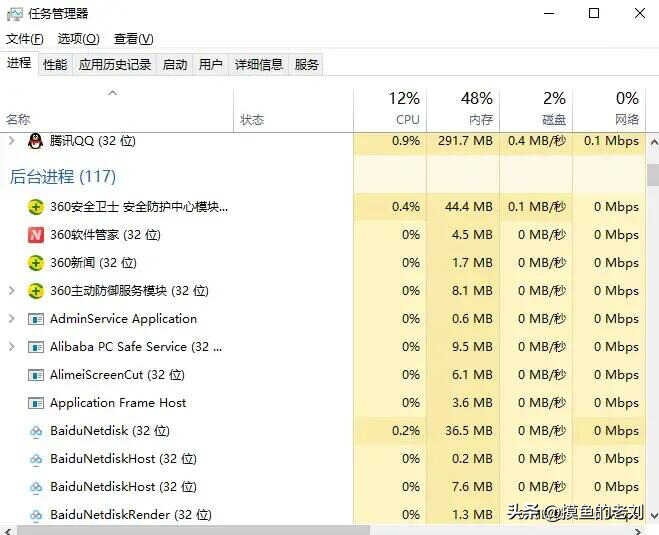Click the 36.5 MB memory value

(x=469, y=431)
